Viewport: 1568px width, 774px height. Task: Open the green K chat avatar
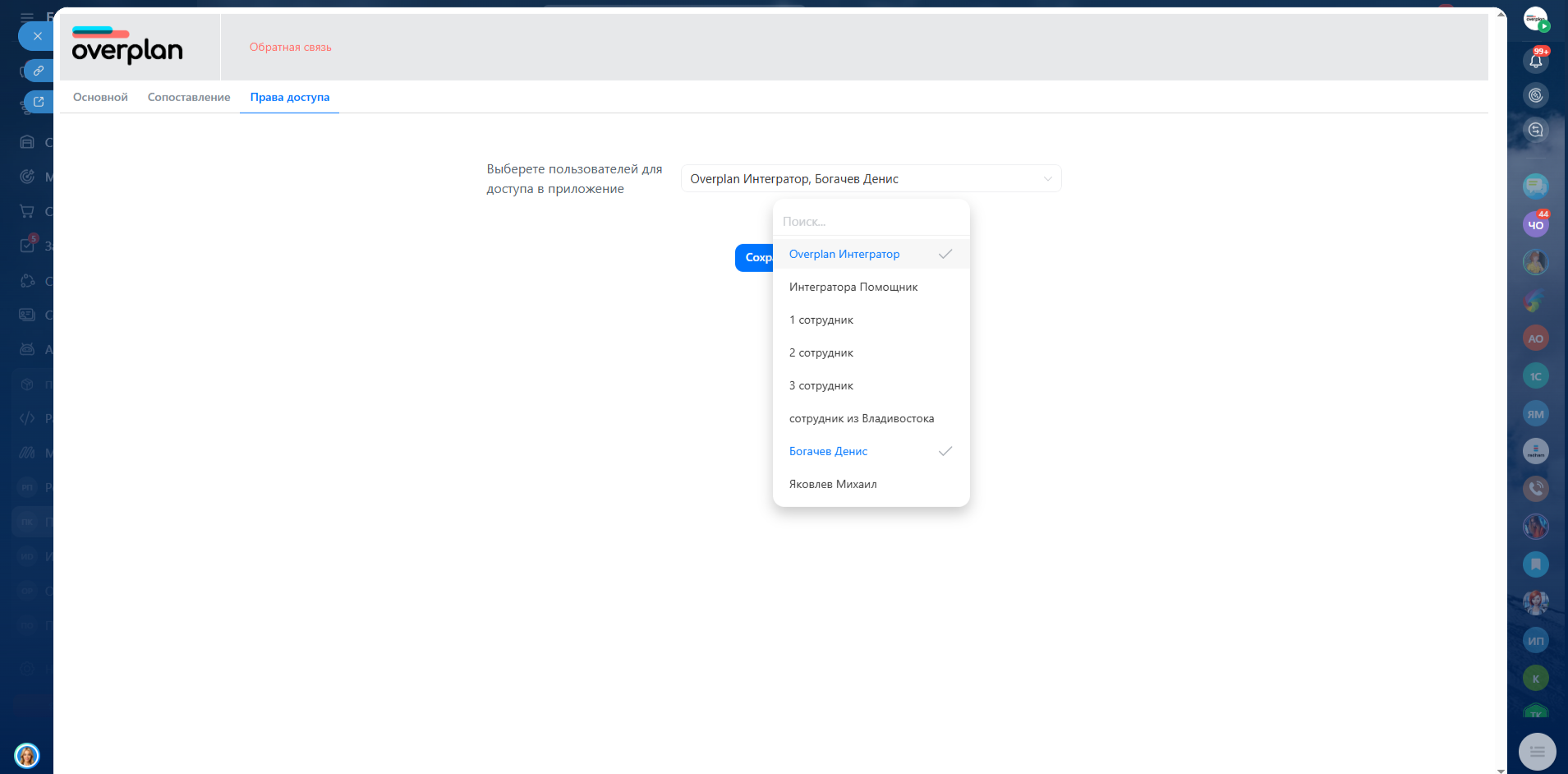pyautogui.click(x=1536, y=679)
